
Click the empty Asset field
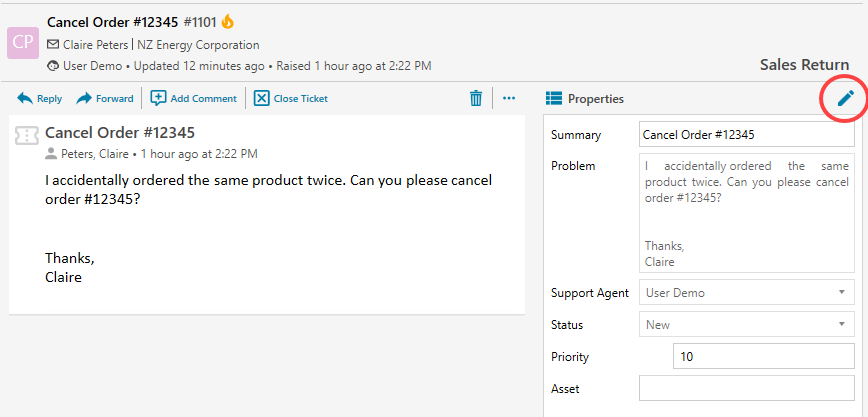[746, 389]
